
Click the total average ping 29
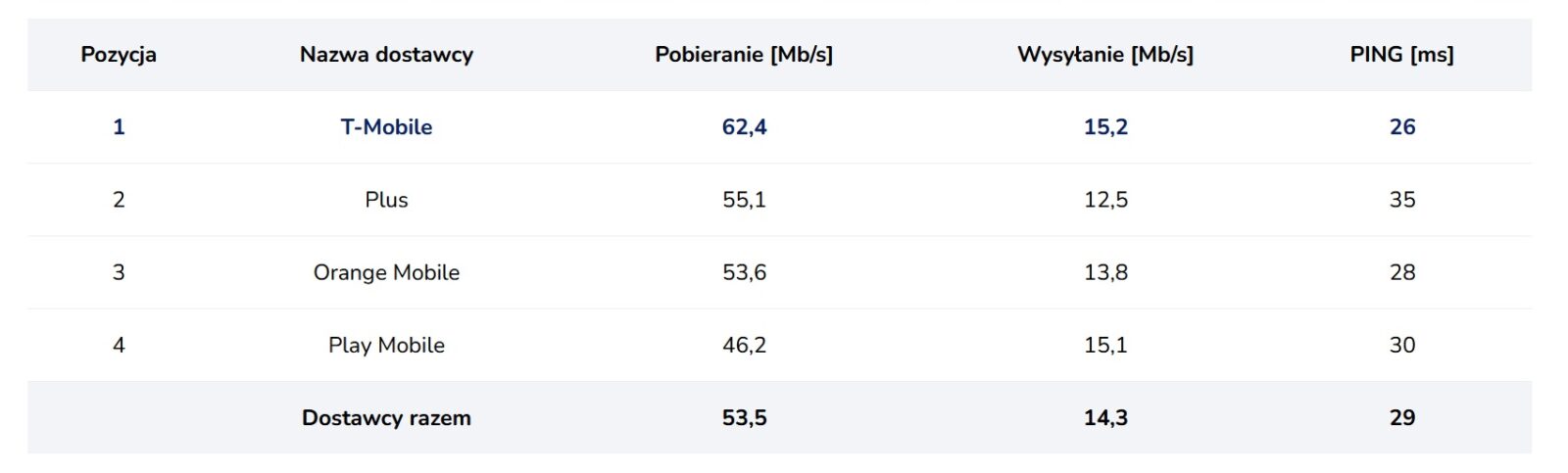click(1402, 418)
